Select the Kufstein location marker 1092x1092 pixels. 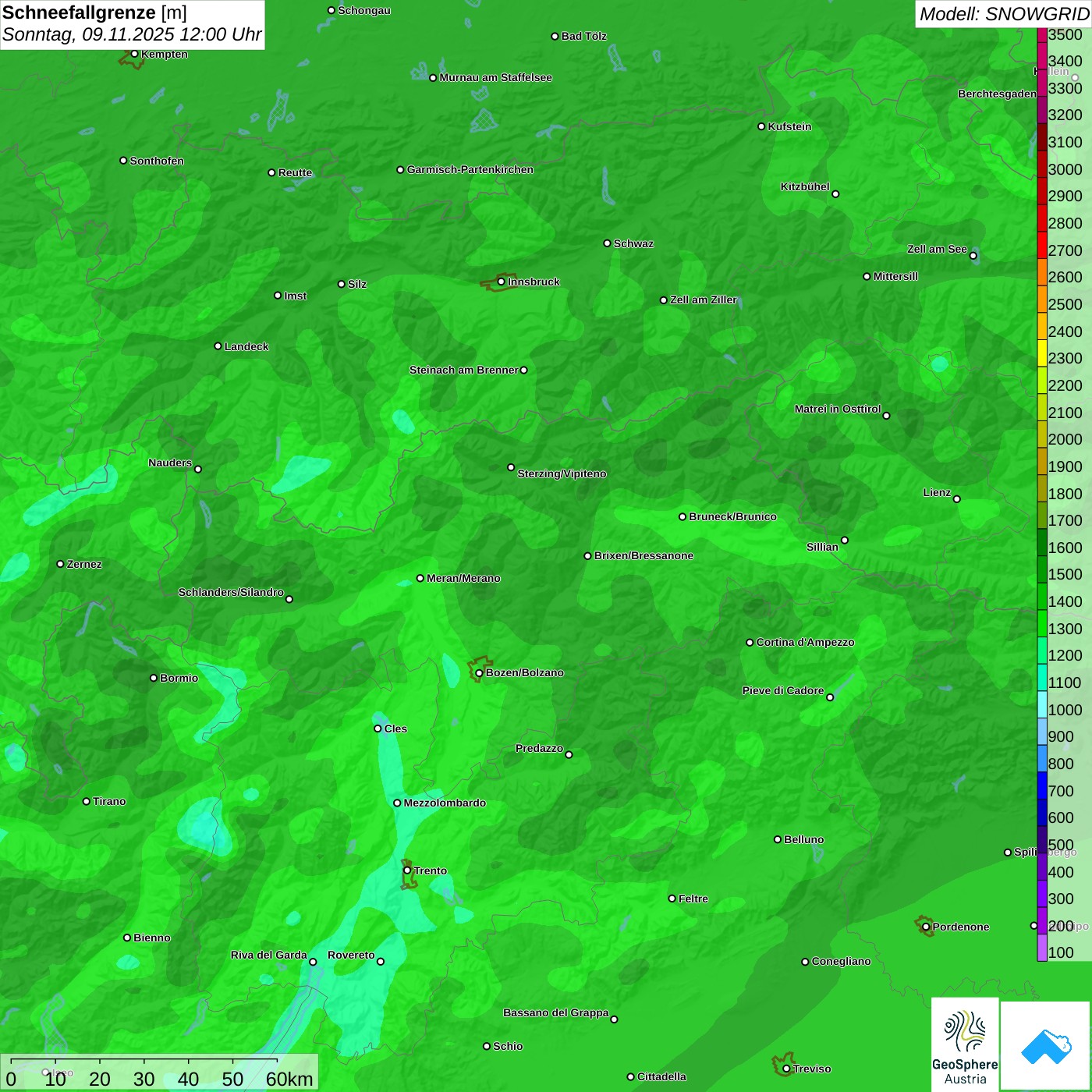[762, 126]
